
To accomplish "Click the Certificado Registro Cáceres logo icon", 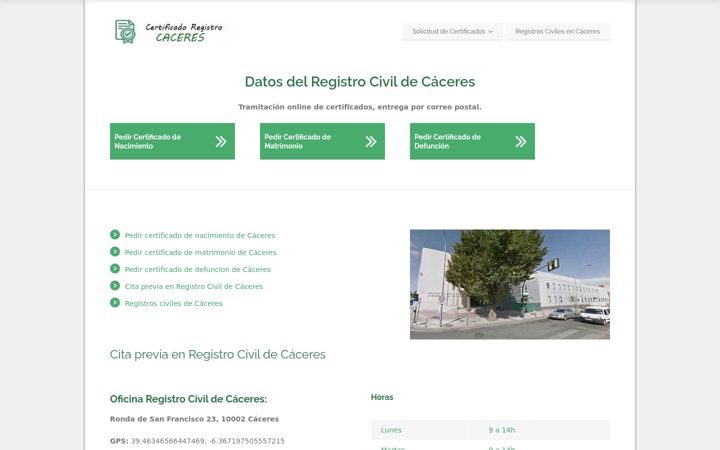I will click(125, 31).
